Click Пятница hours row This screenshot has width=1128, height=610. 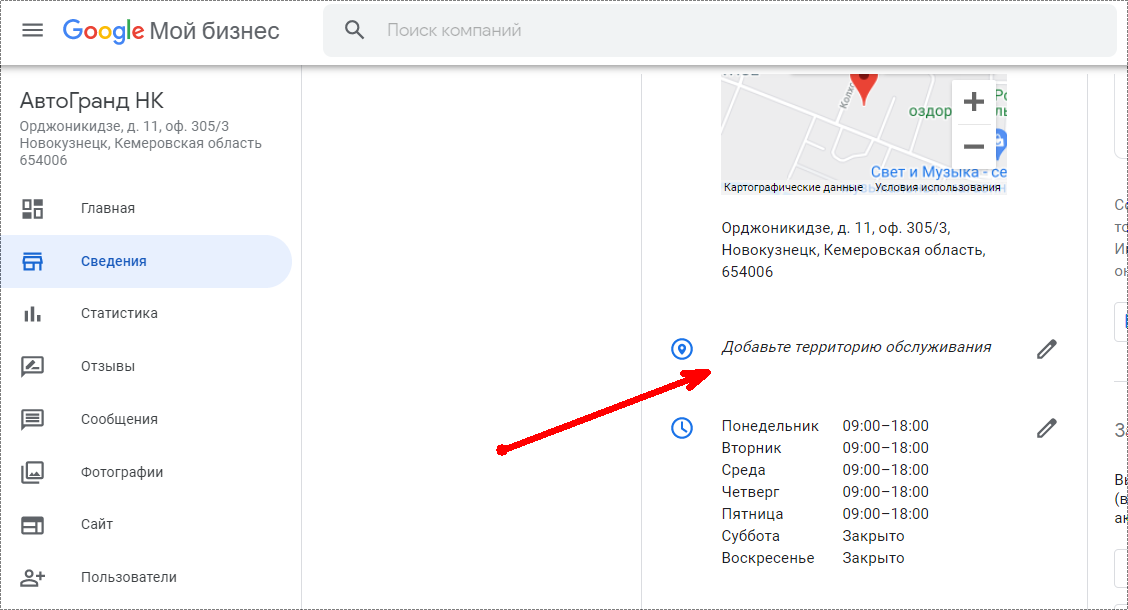tap(825, 514)
